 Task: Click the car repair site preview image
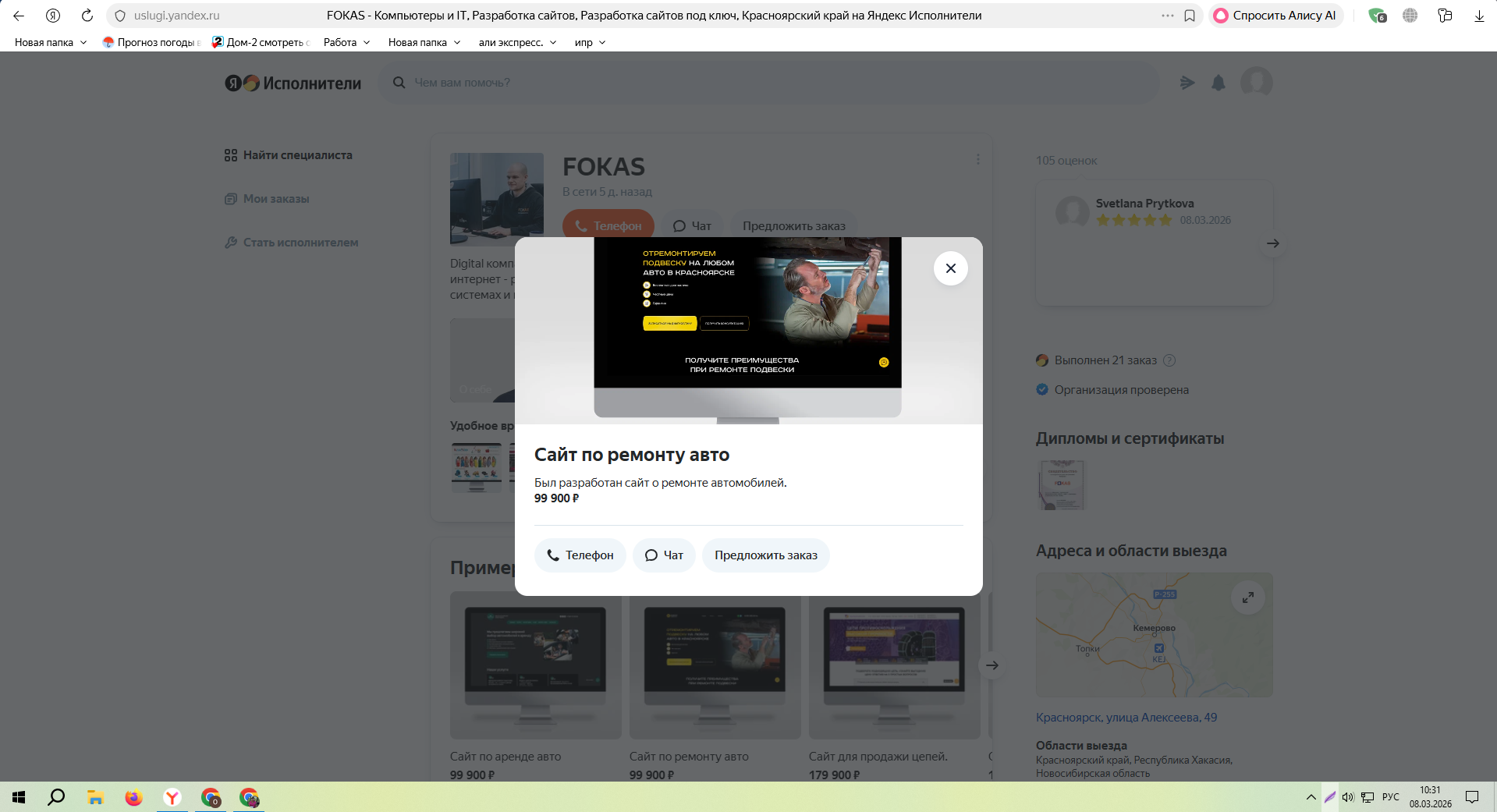(747, 331)
